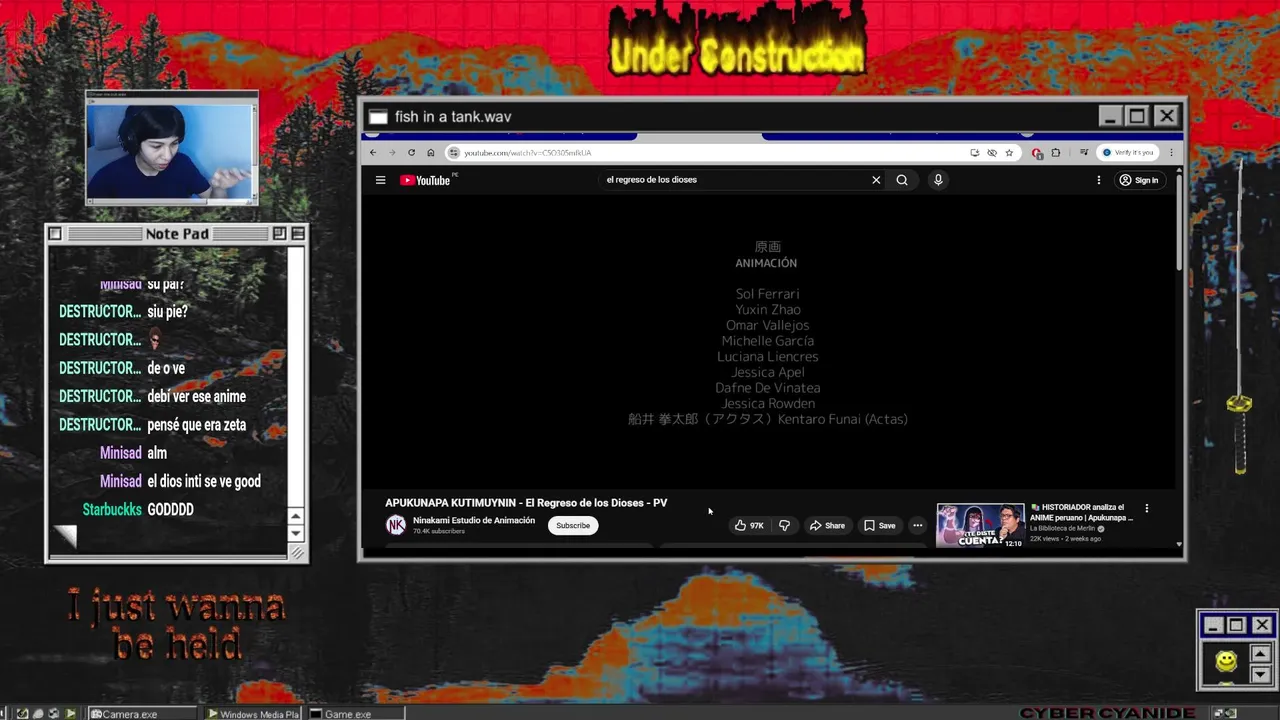This screenshot has width=1280, height=720.
Task: Open options menu for the recommended video
Action: pos(1147,508)
